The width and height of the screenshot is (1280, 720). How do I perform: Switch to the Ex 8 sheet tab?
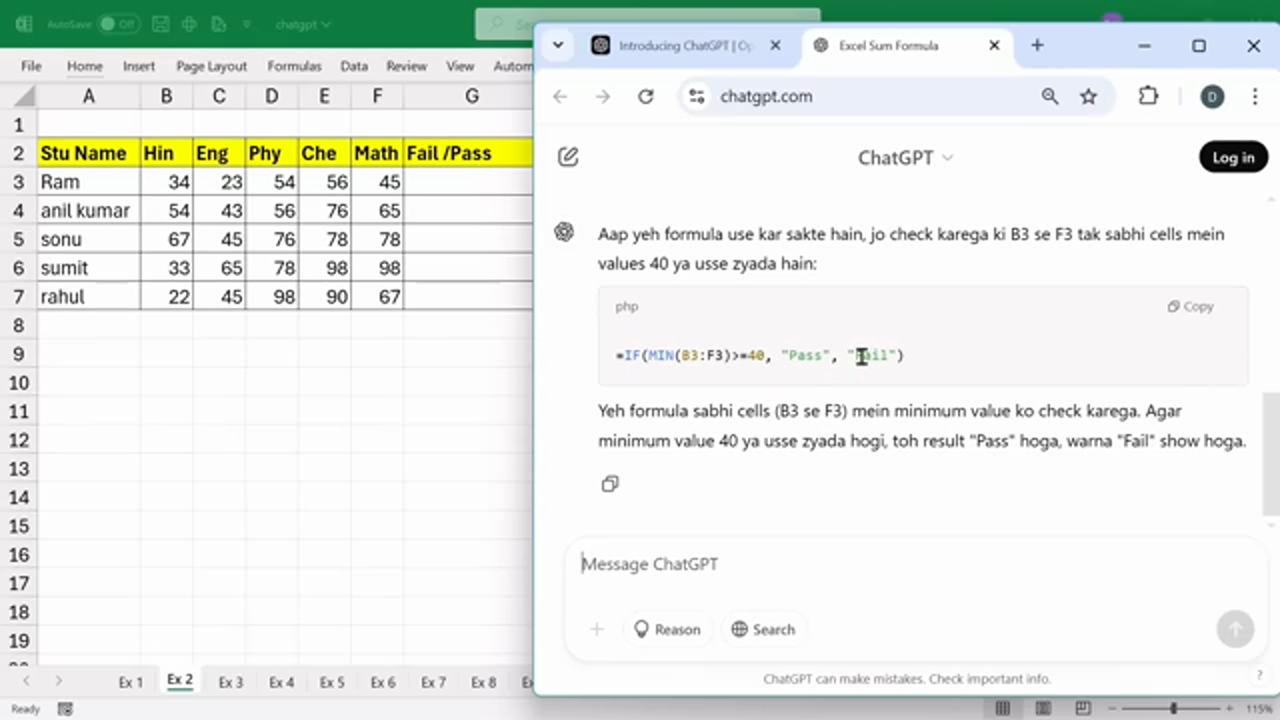(484, 682)
